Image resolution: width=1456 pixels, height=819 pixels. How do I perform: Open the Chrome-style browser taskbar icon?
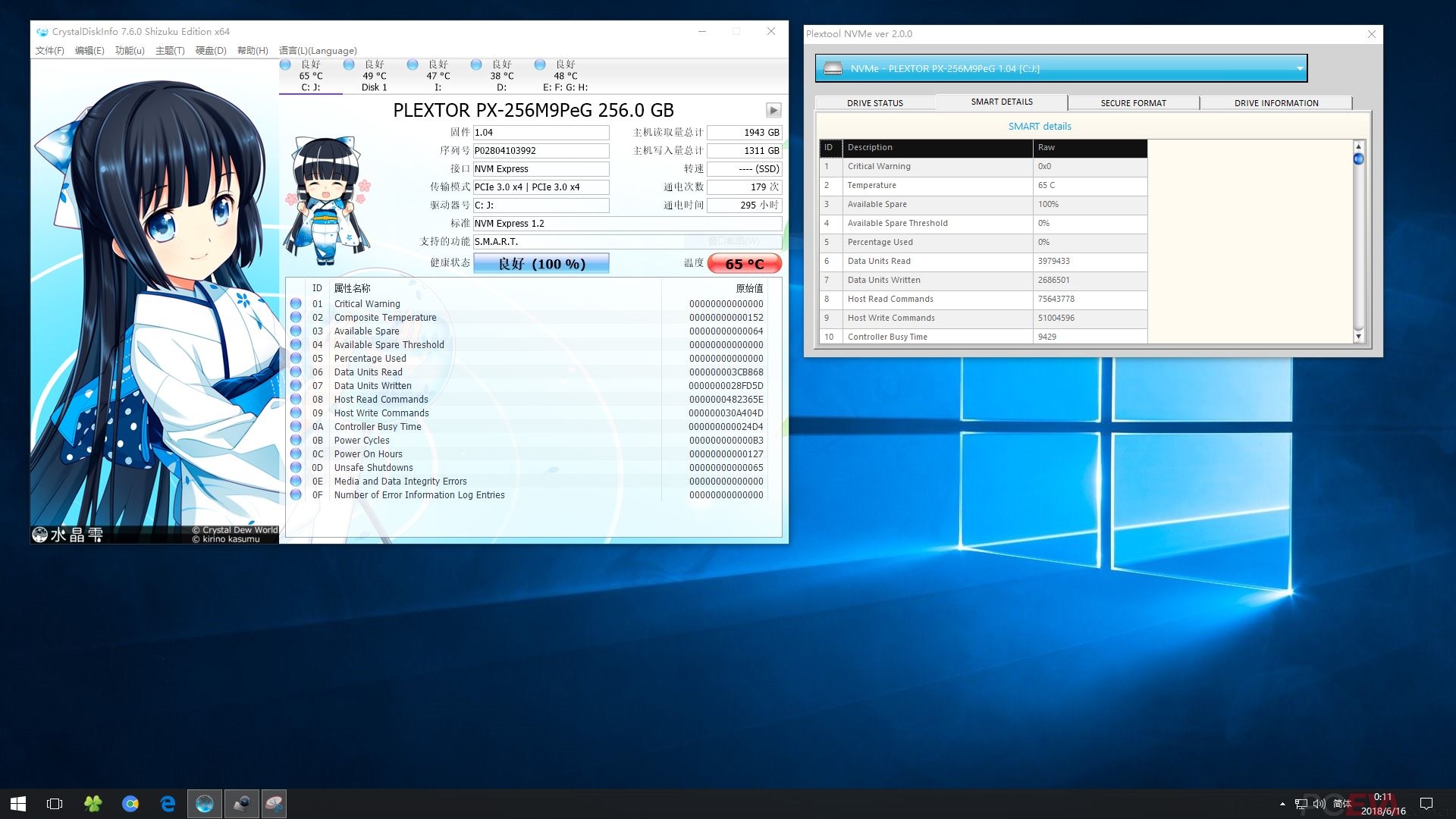130,804
